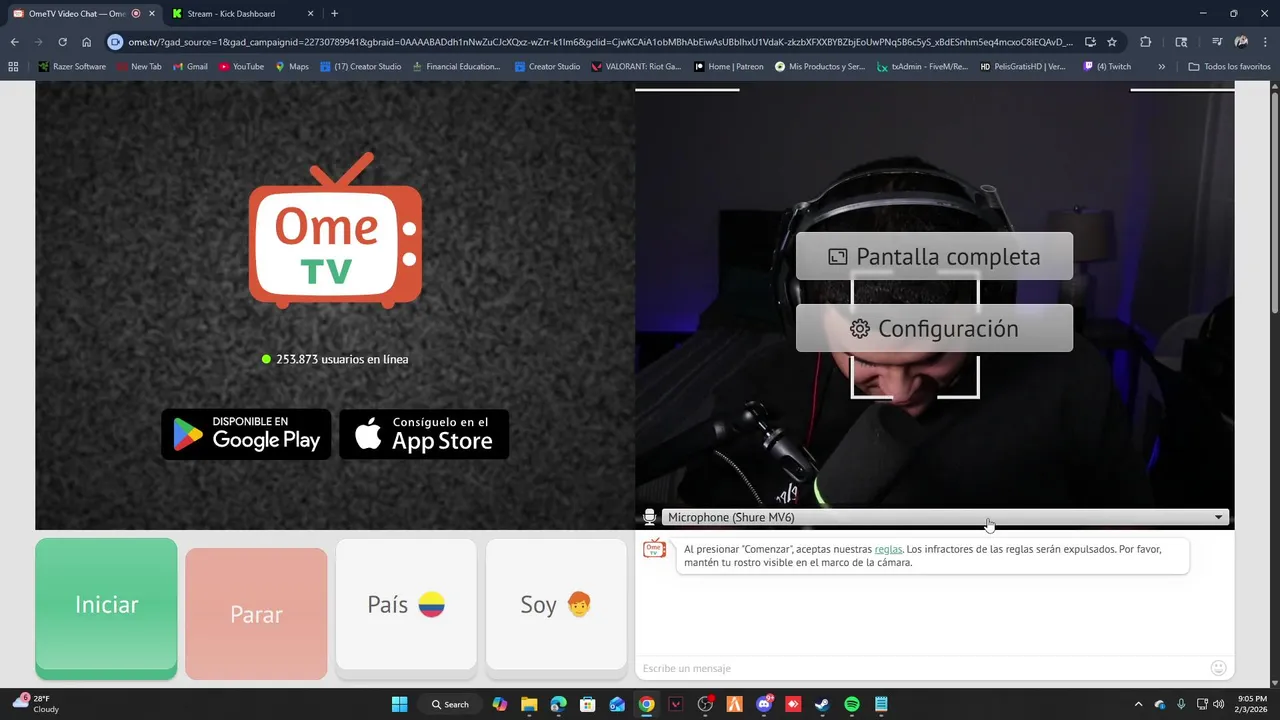Open the VALORANT: Riot Games bookmark
Image resolution: width=1280 pixels, height=720 pixels.
tap(637, 67)
